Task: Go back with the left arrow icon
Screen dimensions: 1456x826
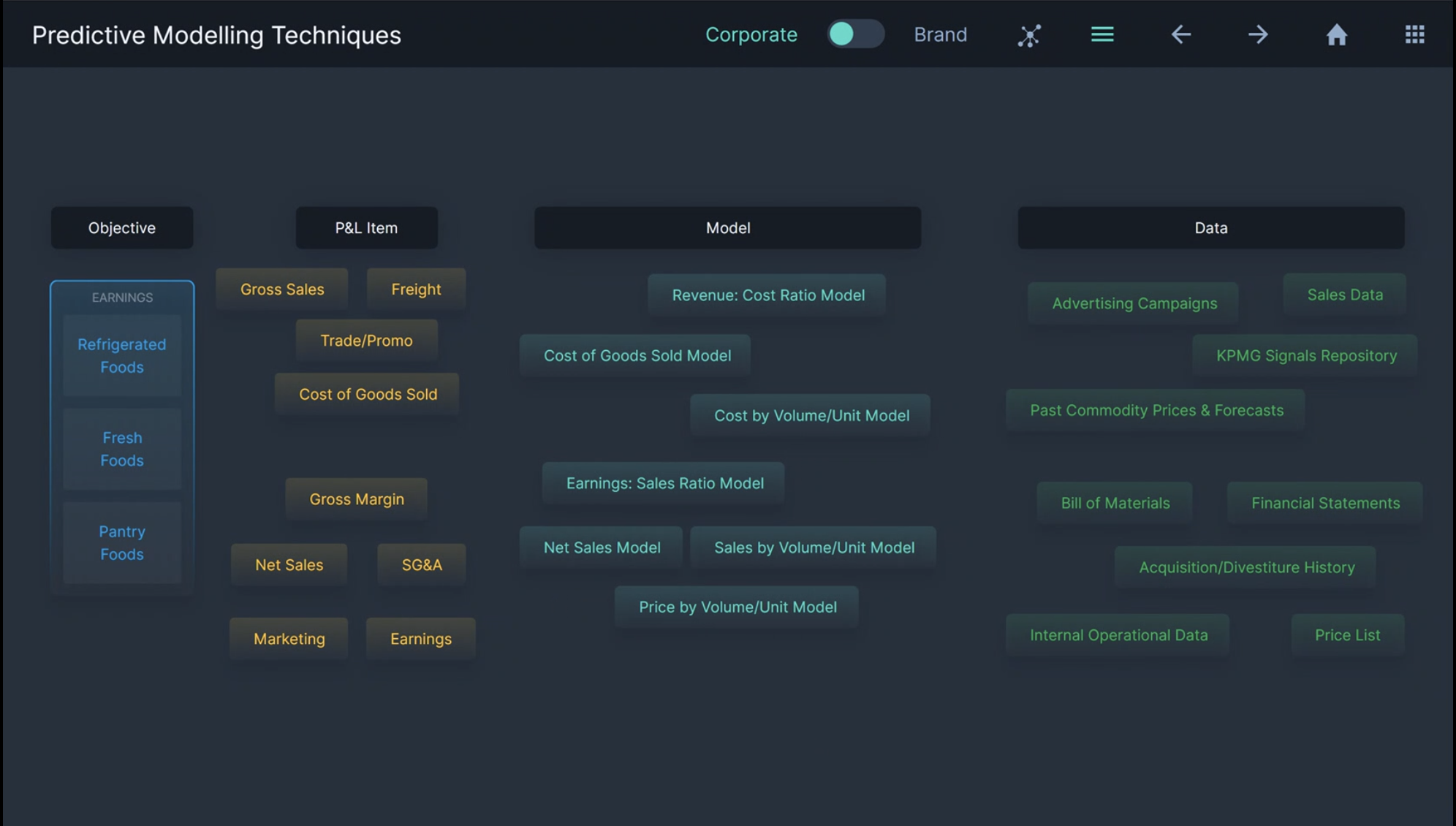Action: [x=1181, y=34]
